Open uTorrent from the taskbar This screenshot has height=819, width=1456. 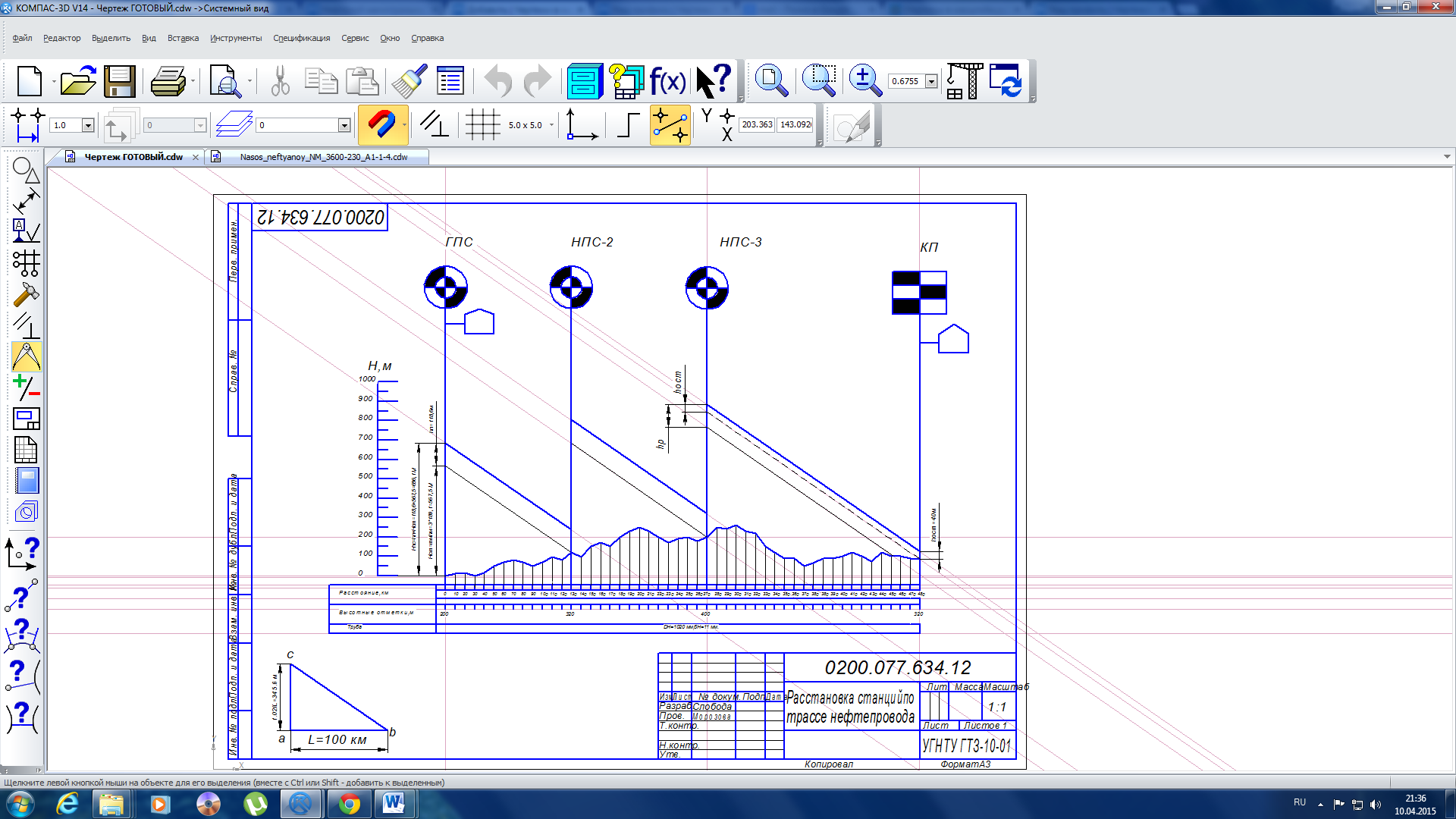tap(256, 804)
